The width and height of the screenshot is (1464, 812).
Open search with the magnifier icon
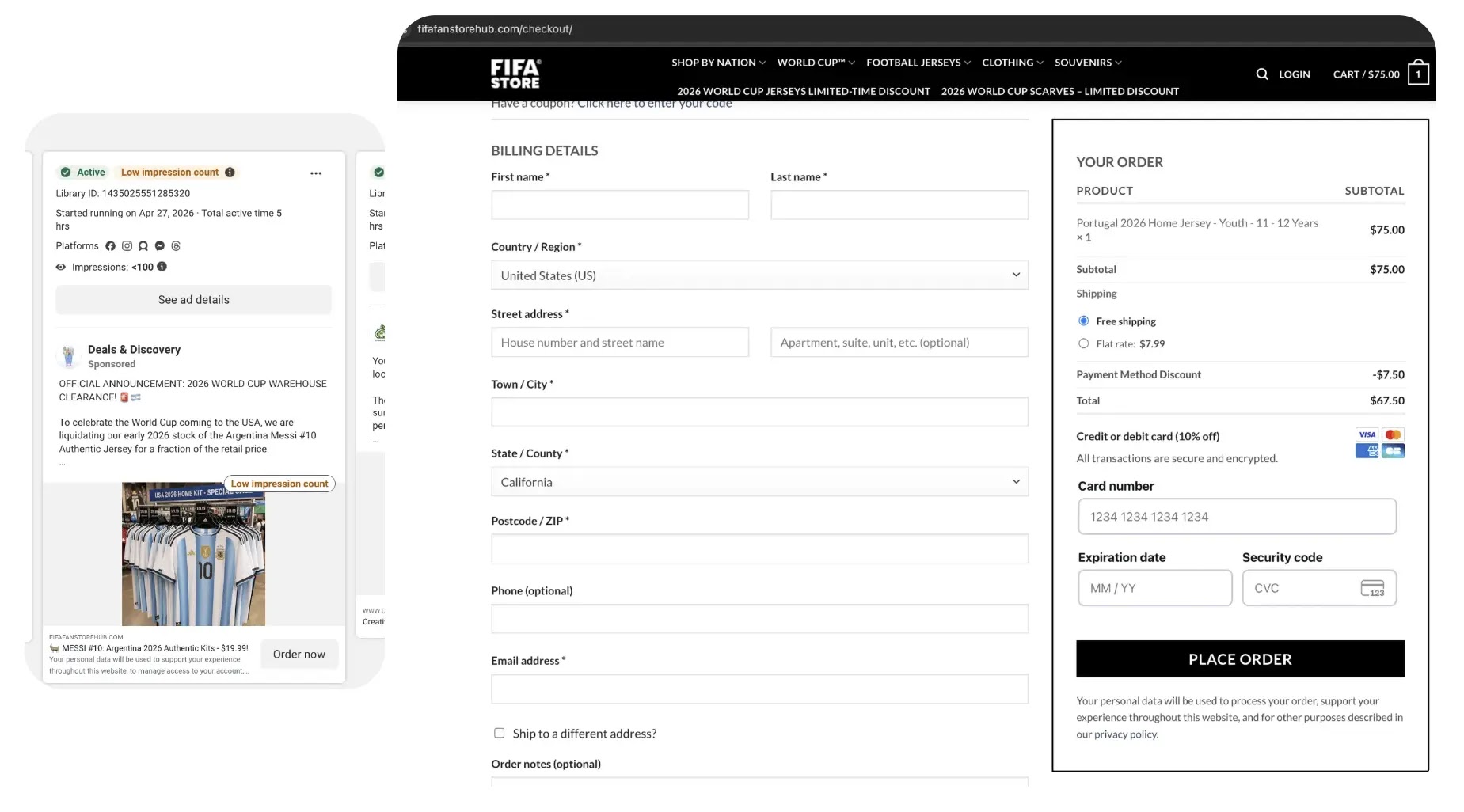click(1262, 74)
